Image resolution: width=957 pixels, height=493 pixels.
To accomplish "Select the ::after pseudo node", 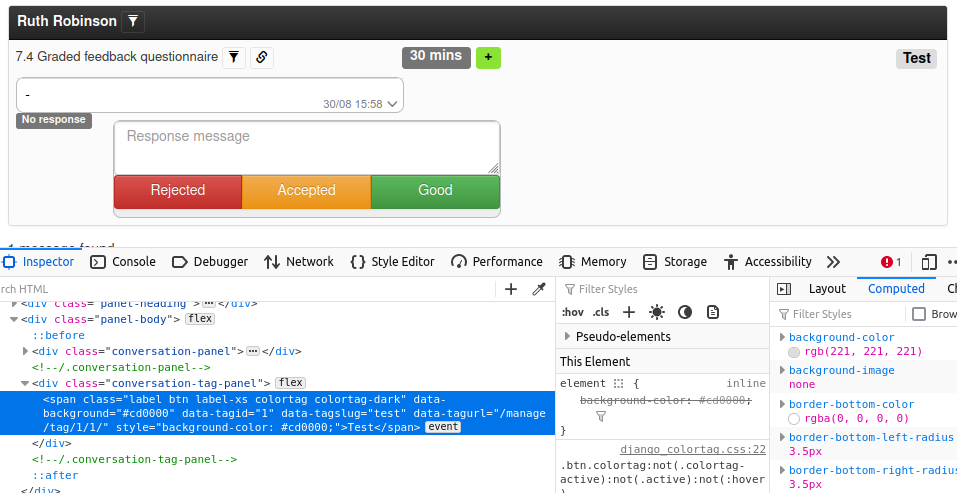I will point(55,475).
